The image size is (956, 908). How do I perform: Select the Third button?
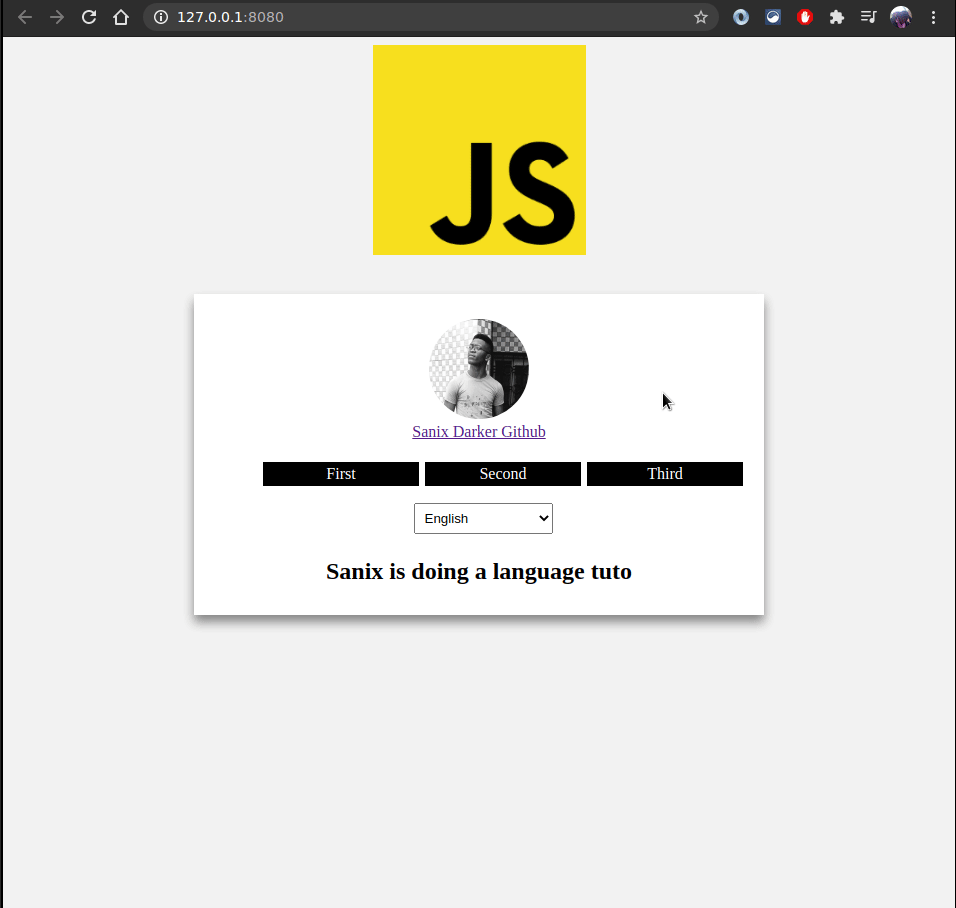pyautogui.click(x=665, y=474)
